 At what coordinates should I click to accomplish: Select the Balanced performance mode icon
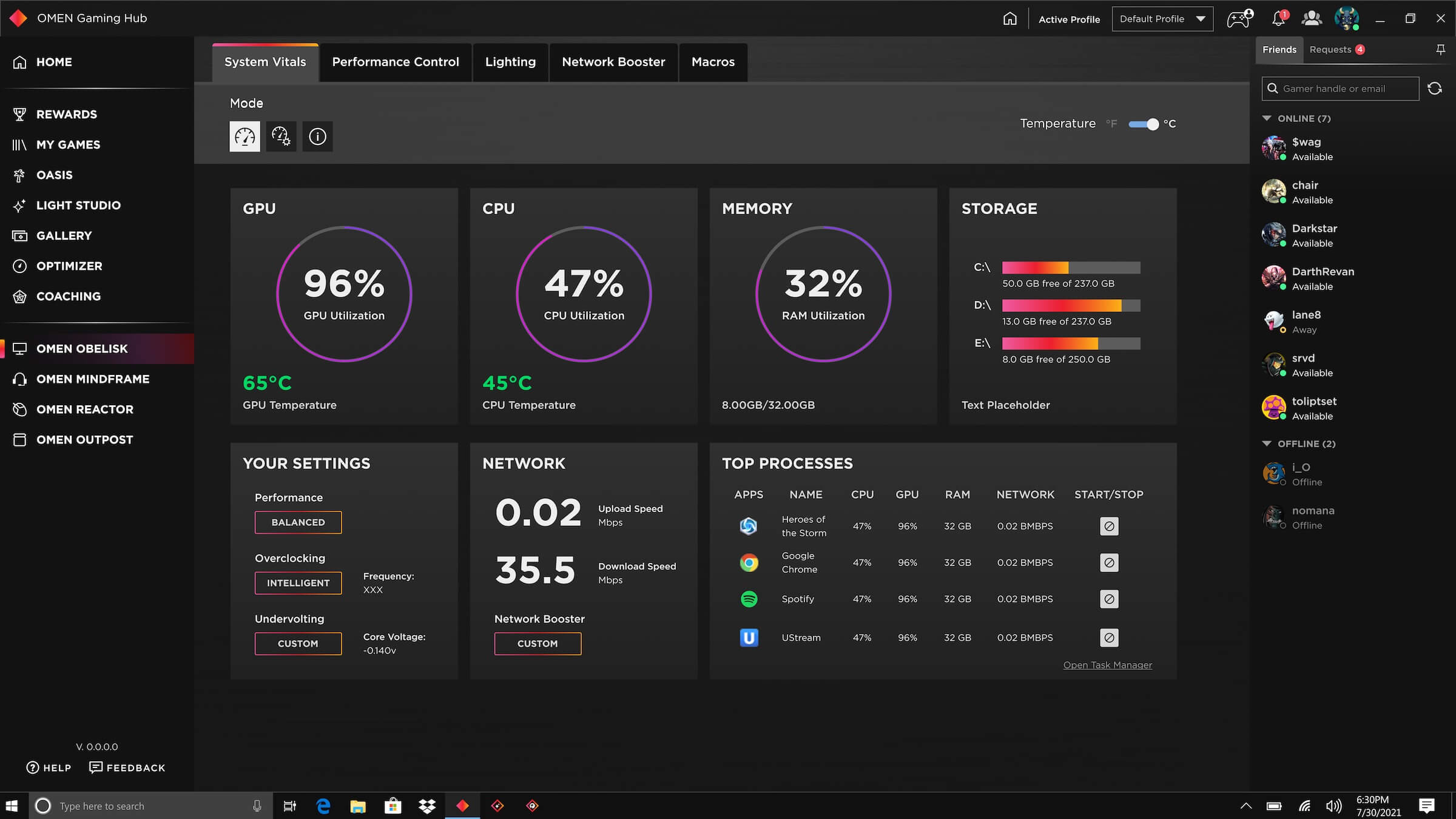click(x=245, y=136)
